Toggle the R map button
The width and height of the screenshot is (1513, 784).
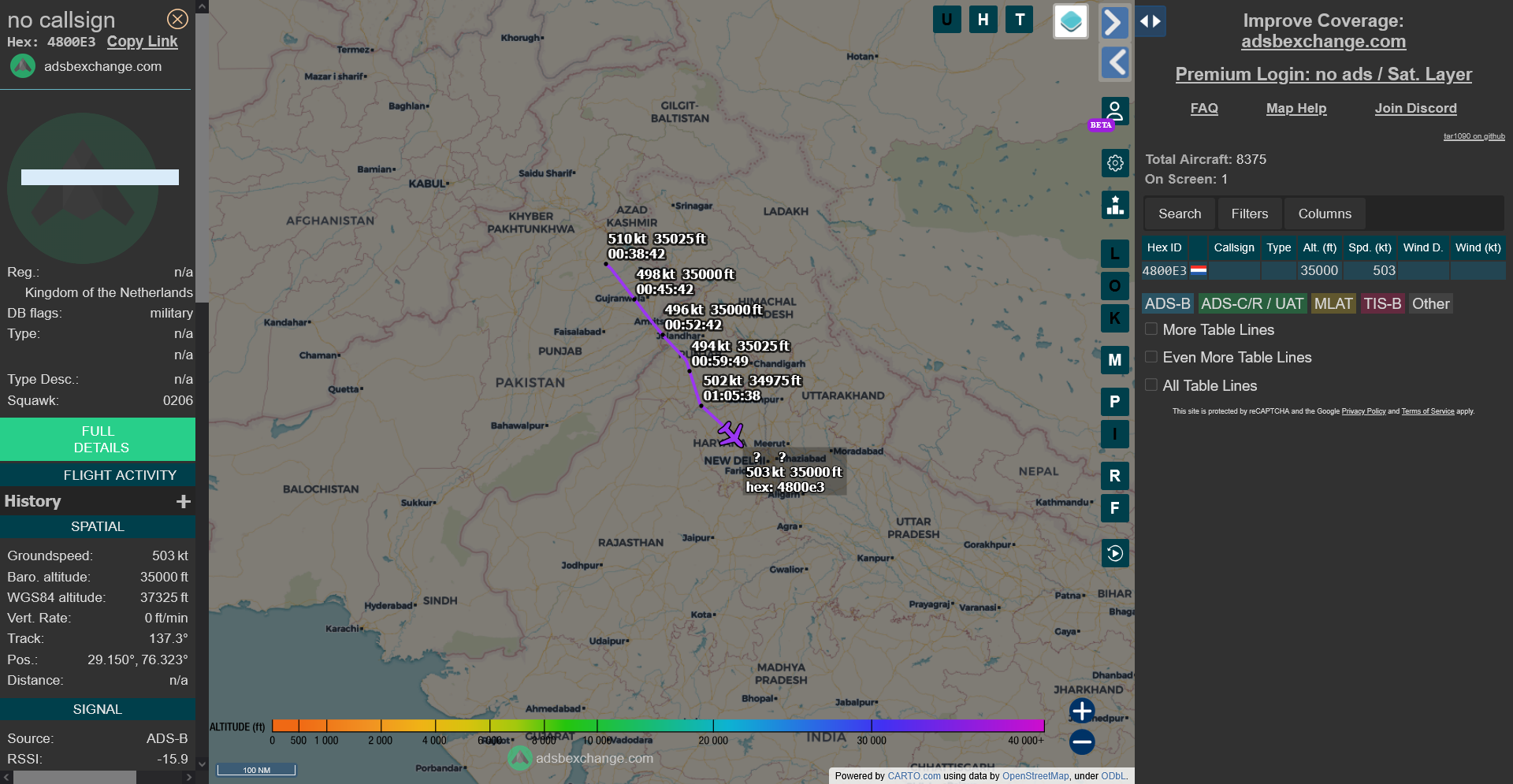pos(1114,476)
